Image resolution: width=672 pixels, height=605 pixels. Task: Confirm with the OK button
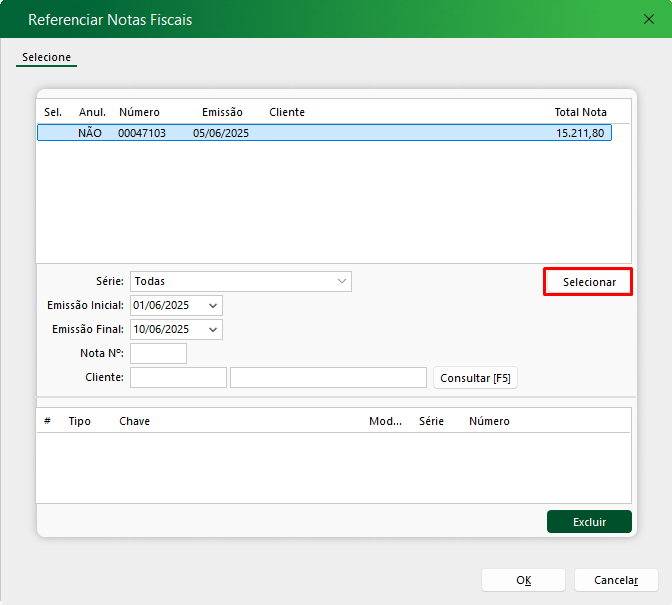pyautogui.click(x=523, y=580)
